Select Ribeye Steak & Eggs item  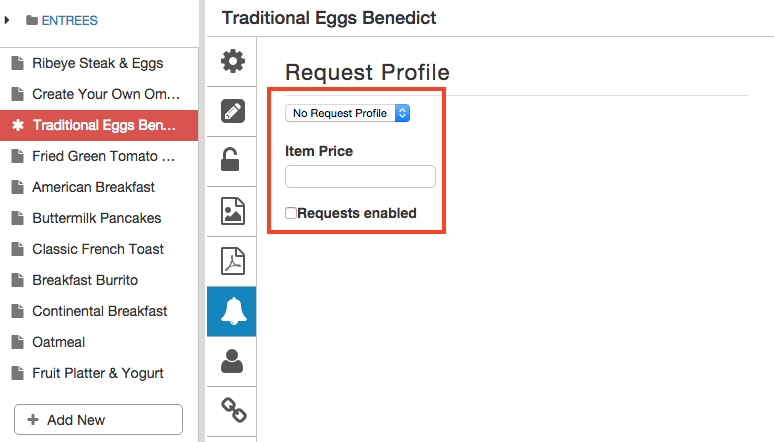coord(99,63)
